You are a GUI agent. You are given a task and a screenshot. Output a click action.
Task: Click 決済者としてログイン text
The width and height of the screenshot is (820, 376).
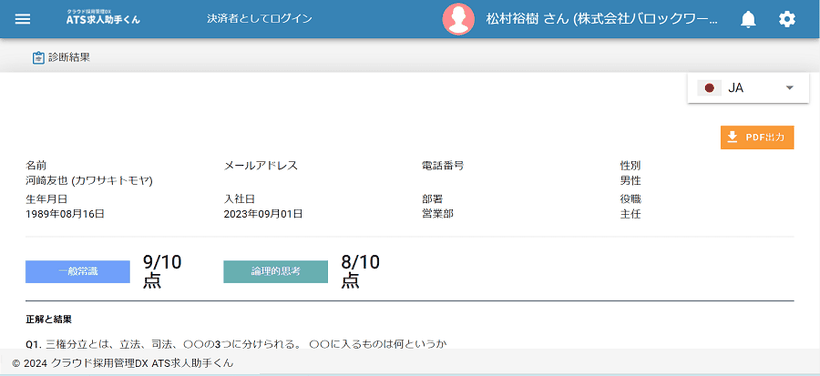tap(259, 19)
